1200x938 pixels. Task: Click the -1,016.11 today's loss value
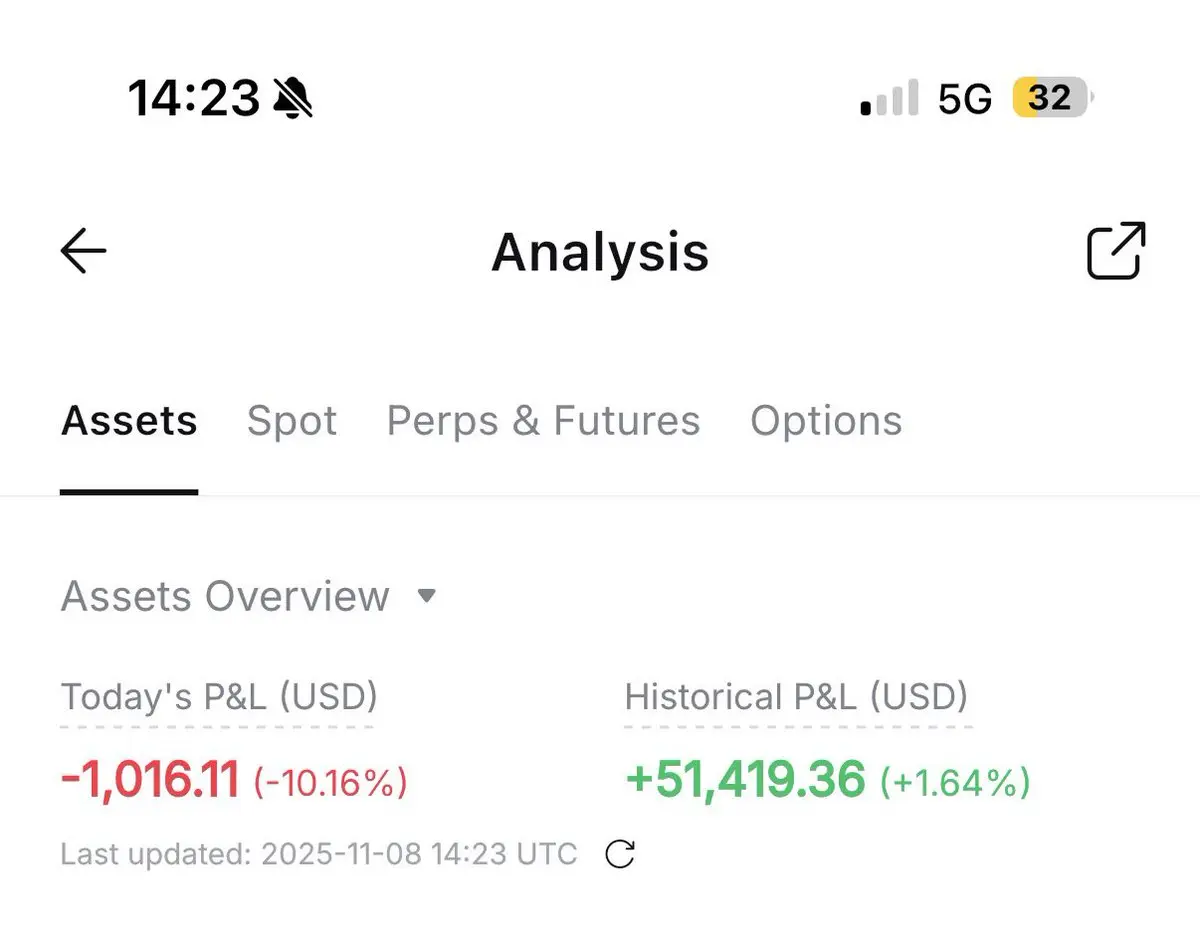150,780
